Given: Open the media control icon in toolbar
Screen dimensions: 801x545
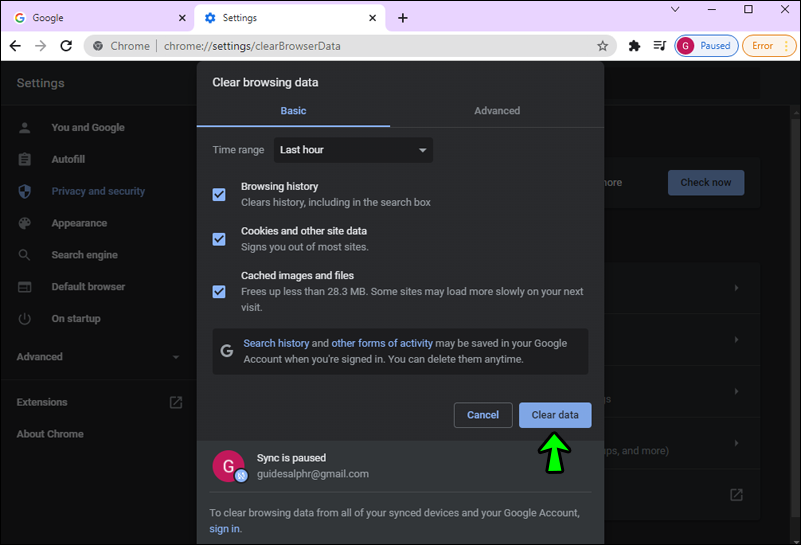Looking at the screenshot, I should 659,46.
